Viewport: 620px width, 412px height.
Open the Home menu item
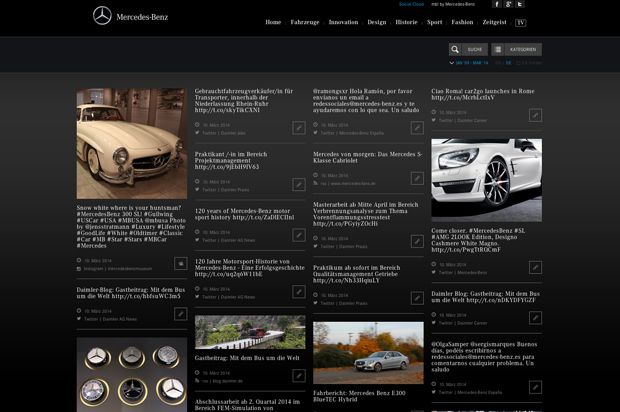(273, 22)
